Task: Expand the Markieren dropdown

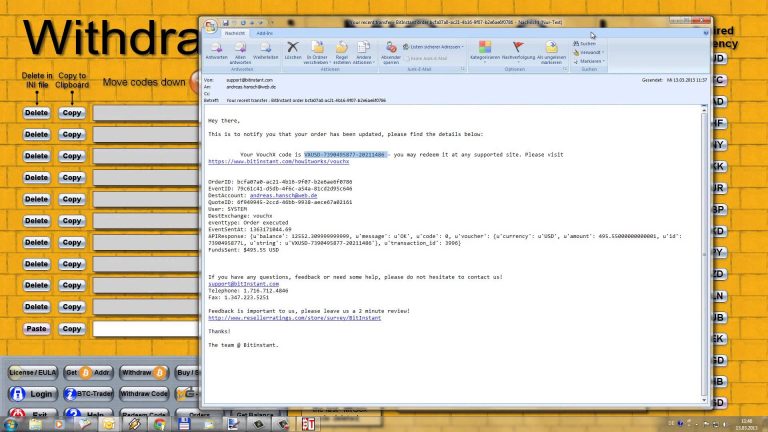Action: click(589, 61)
